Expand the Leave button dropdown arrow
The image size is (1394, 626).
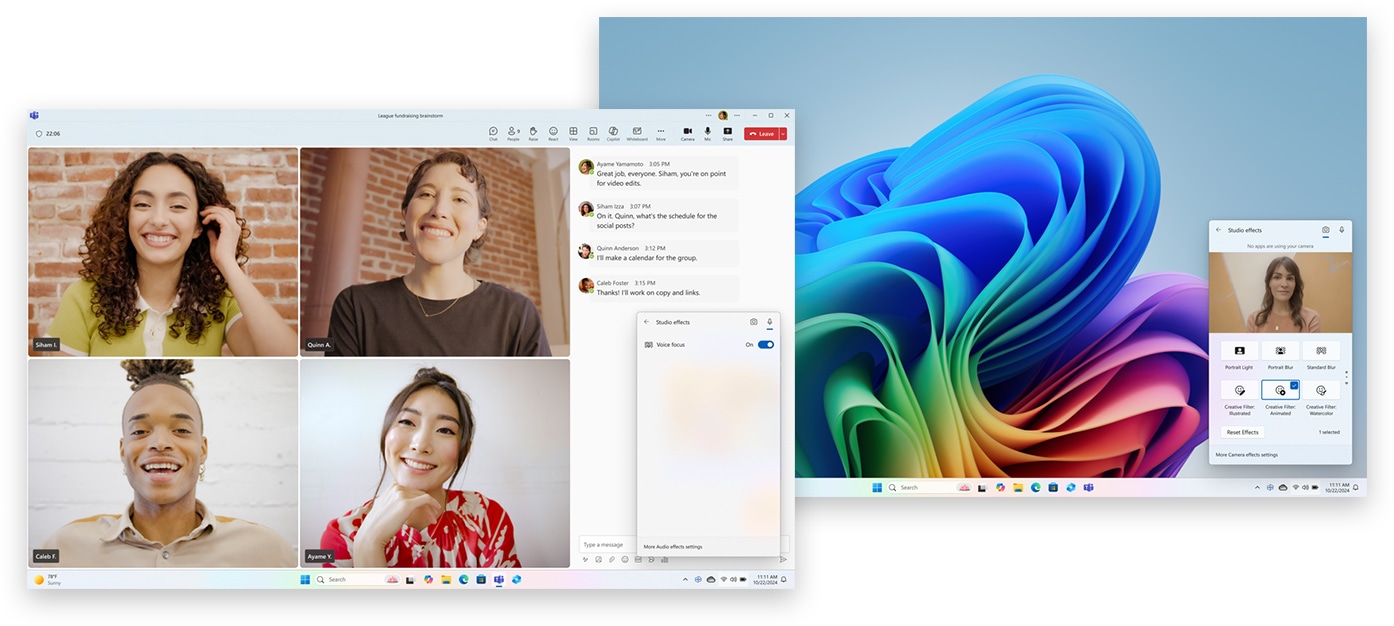(783, 133)
